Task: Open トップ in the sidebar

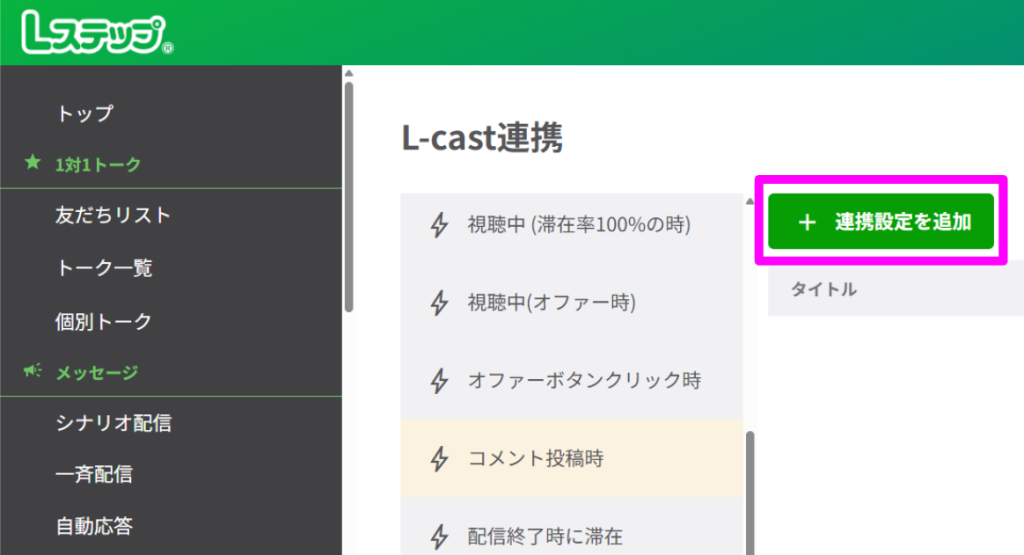Action: [x=84, y=113]
